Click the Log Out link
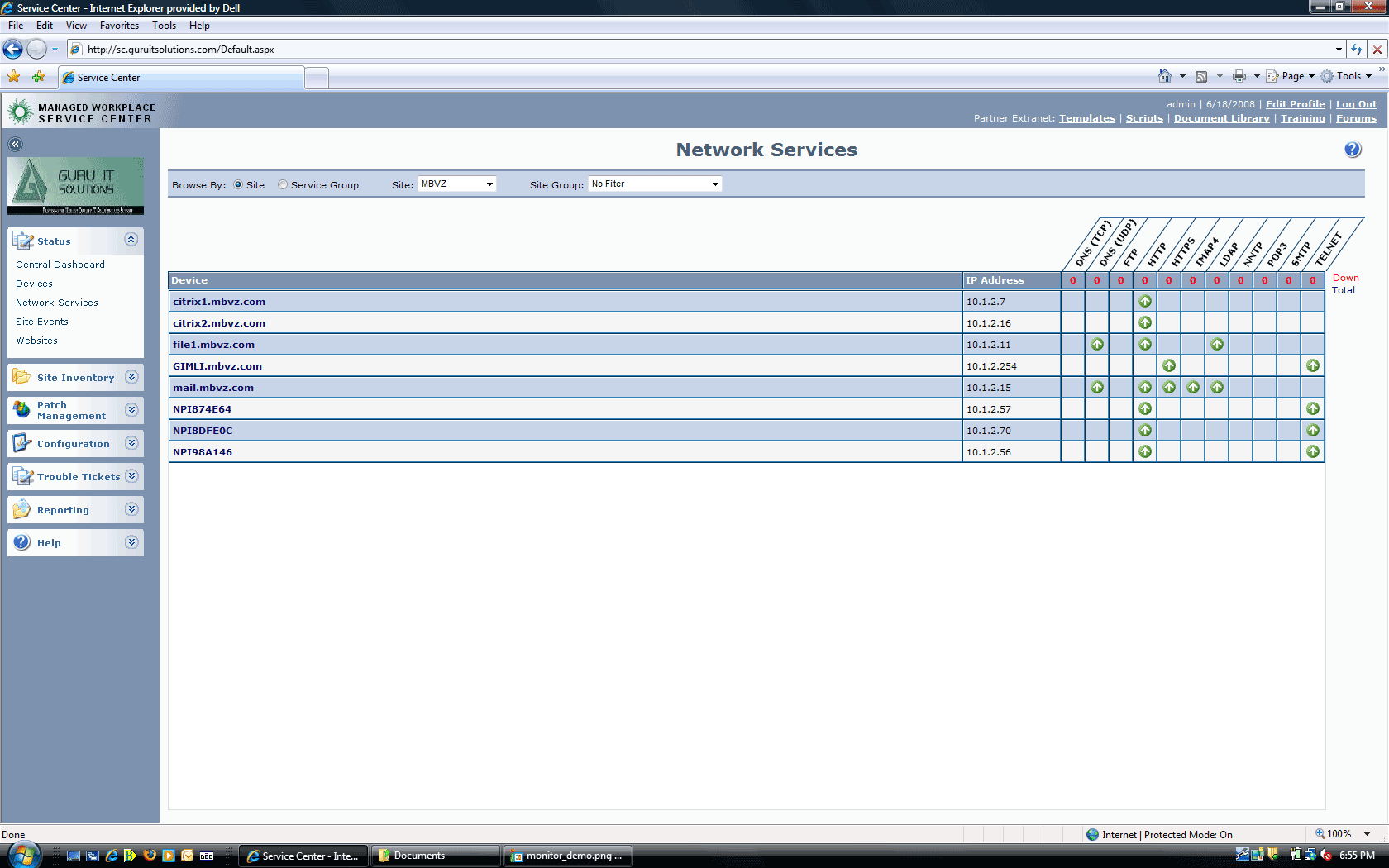Screen dimensions: 1389x868 coord(1356,104)
